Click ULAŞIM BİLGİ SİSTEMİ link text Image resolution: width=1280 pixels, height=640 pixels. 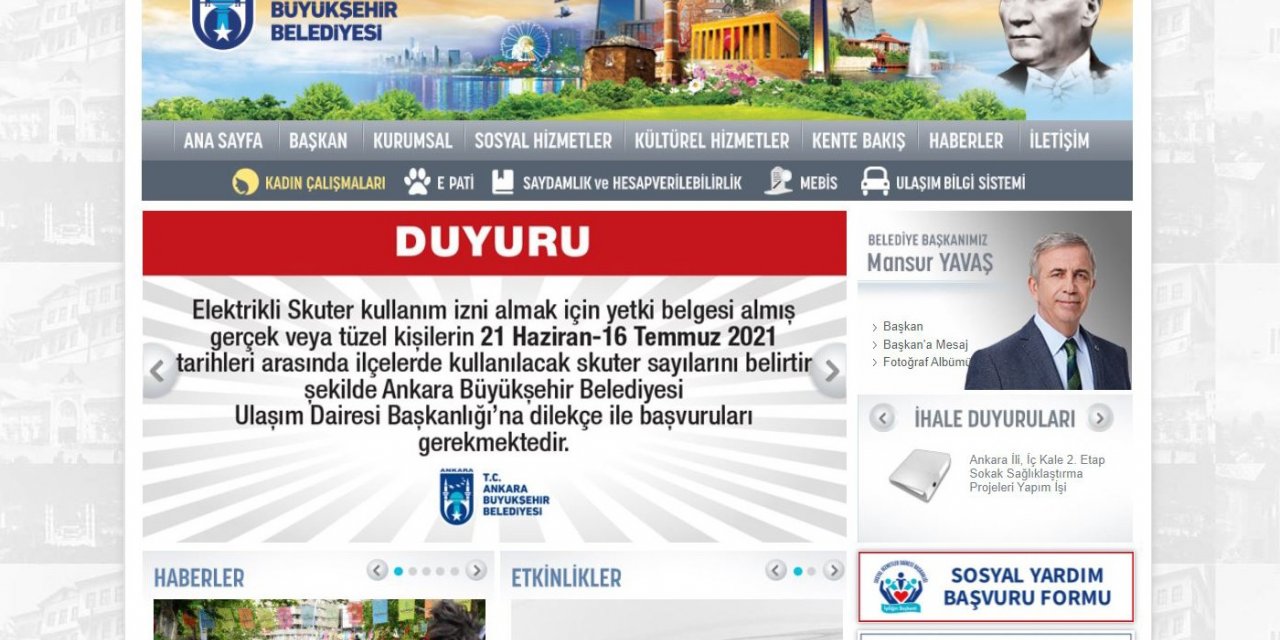click(960, 183)
